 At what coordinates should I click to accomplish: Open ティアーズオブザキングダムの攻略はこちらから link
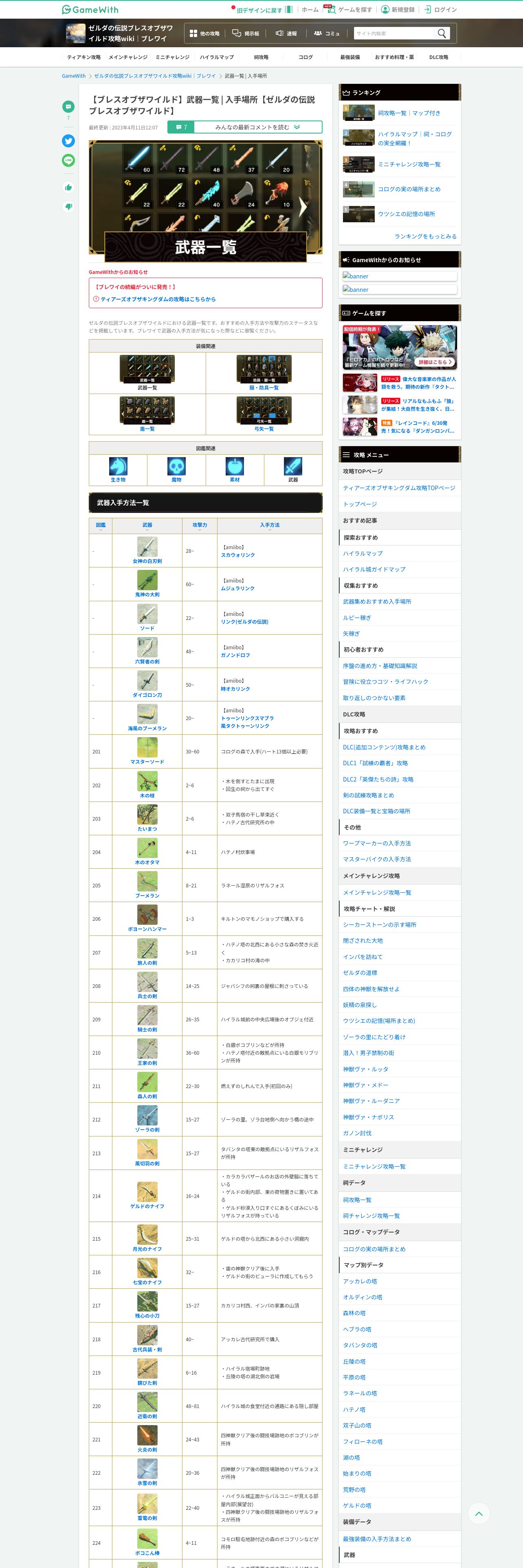(158, 300)
